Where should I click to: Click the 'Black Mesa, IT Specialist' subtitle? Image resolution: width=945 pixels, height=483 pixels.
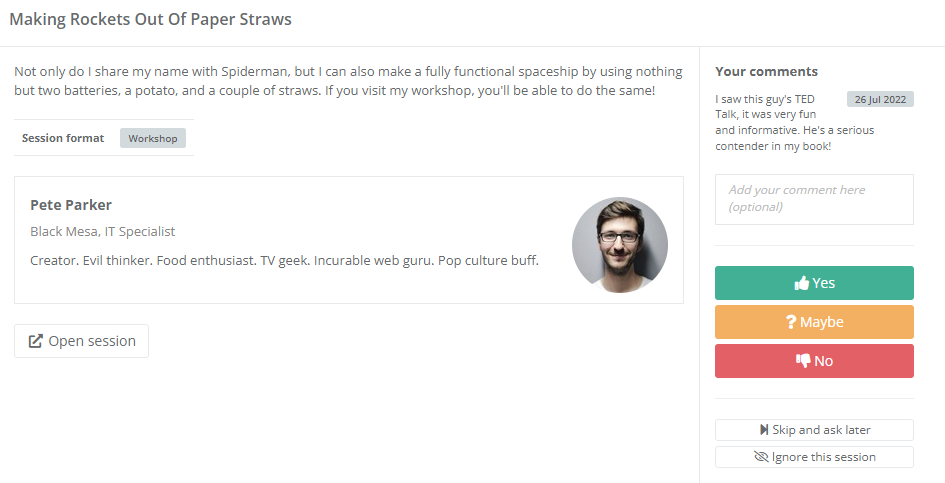tap(102, 232)
